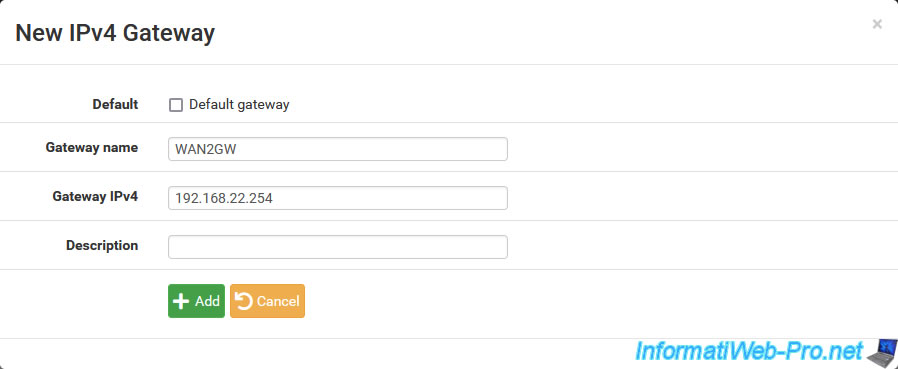The width and height of the screenshot is (898, 369).
Task: Click the 'New IPv4 Gateway' dialog heading
Action: pos(115,33)
